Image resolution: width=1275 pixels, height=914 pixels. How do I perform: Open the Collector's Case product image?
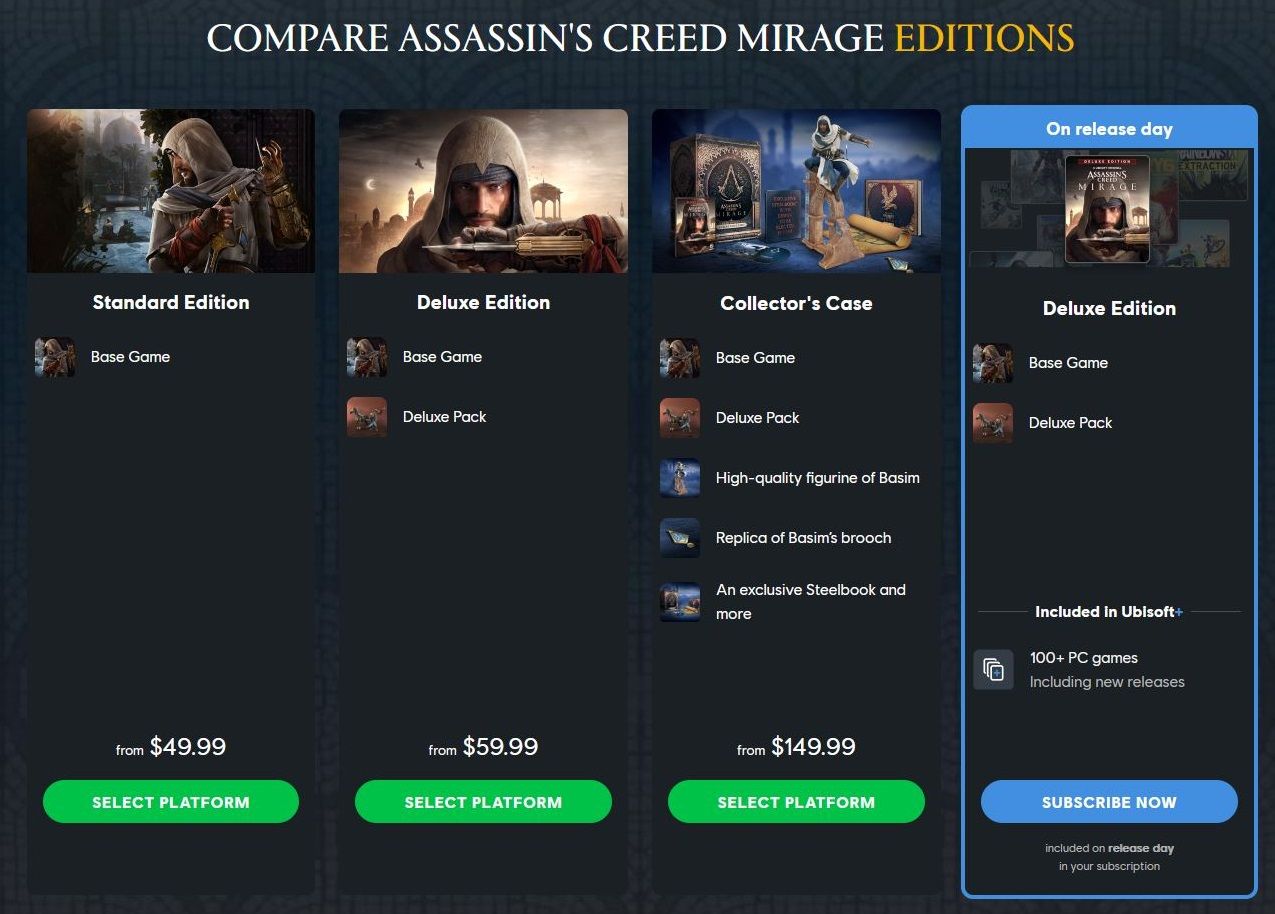point(796,191)
